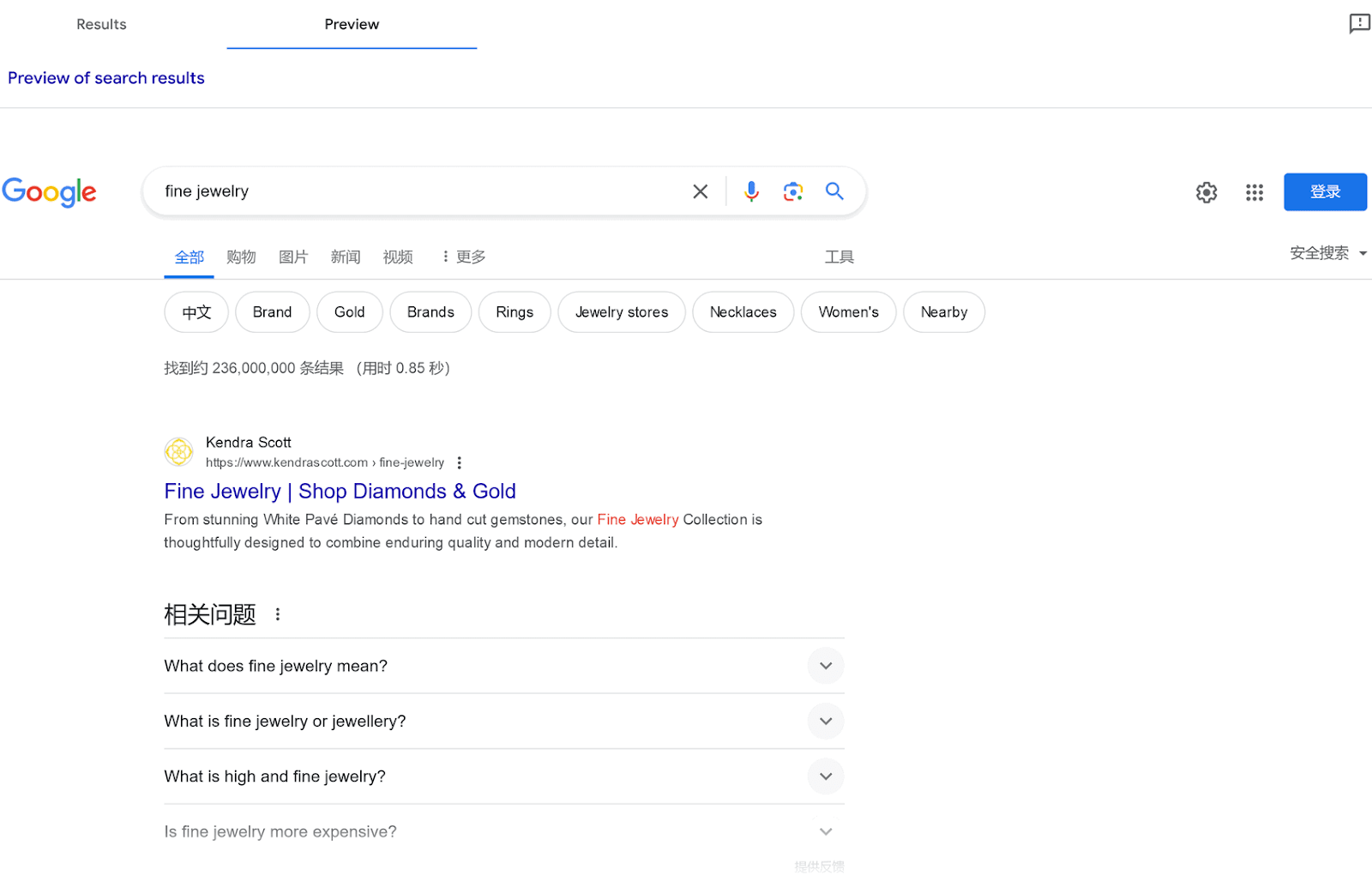Expand "What is fine jewelry or jewellery?"
Viewport: 1372px width, 882px height.
[825, 722]
